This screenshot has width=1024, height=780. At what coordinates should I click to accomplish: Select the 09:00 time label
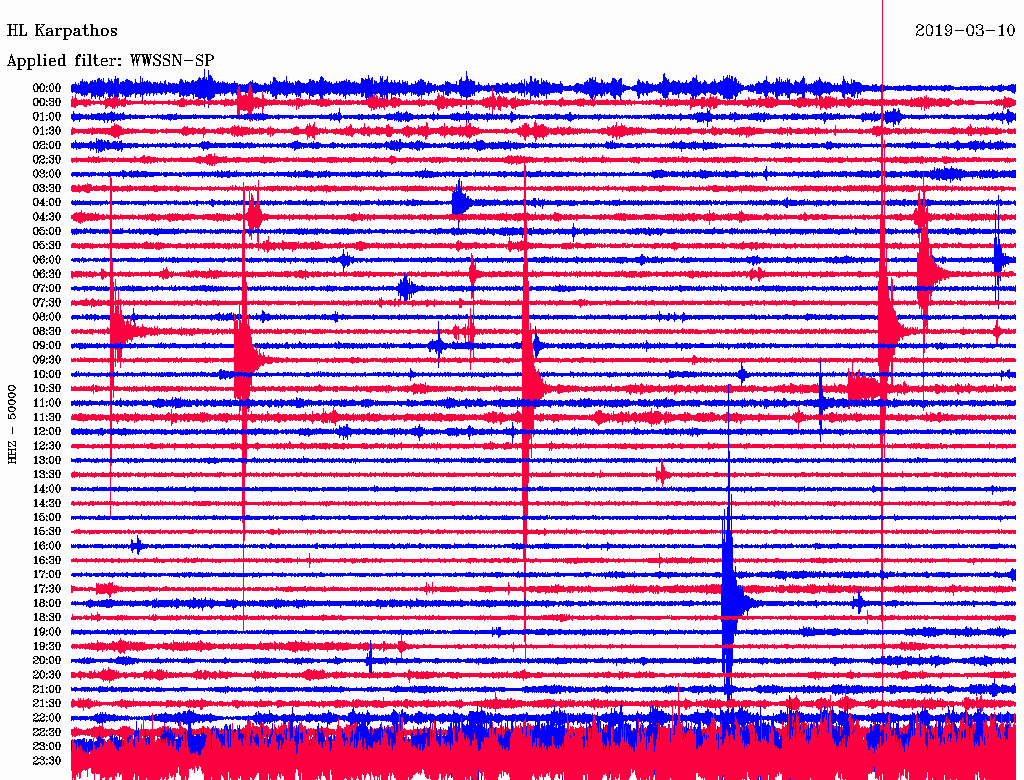[x=47, y=346]
